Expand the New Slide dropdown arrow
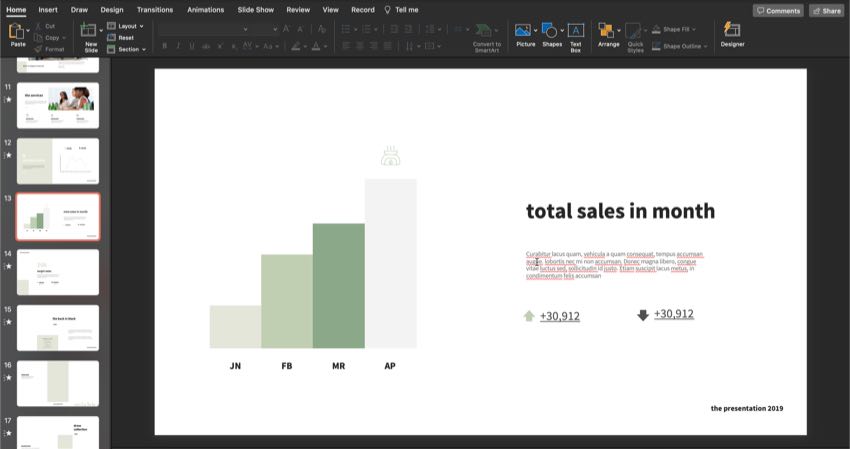This screenshot has width=850, height=449. (101, 30)
